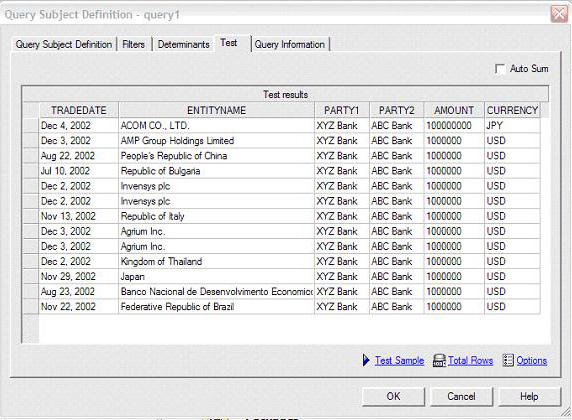Viewport: 572px width, 420px height.
Task: Select the Japan entity cell
Action: (x=216, y=276)
